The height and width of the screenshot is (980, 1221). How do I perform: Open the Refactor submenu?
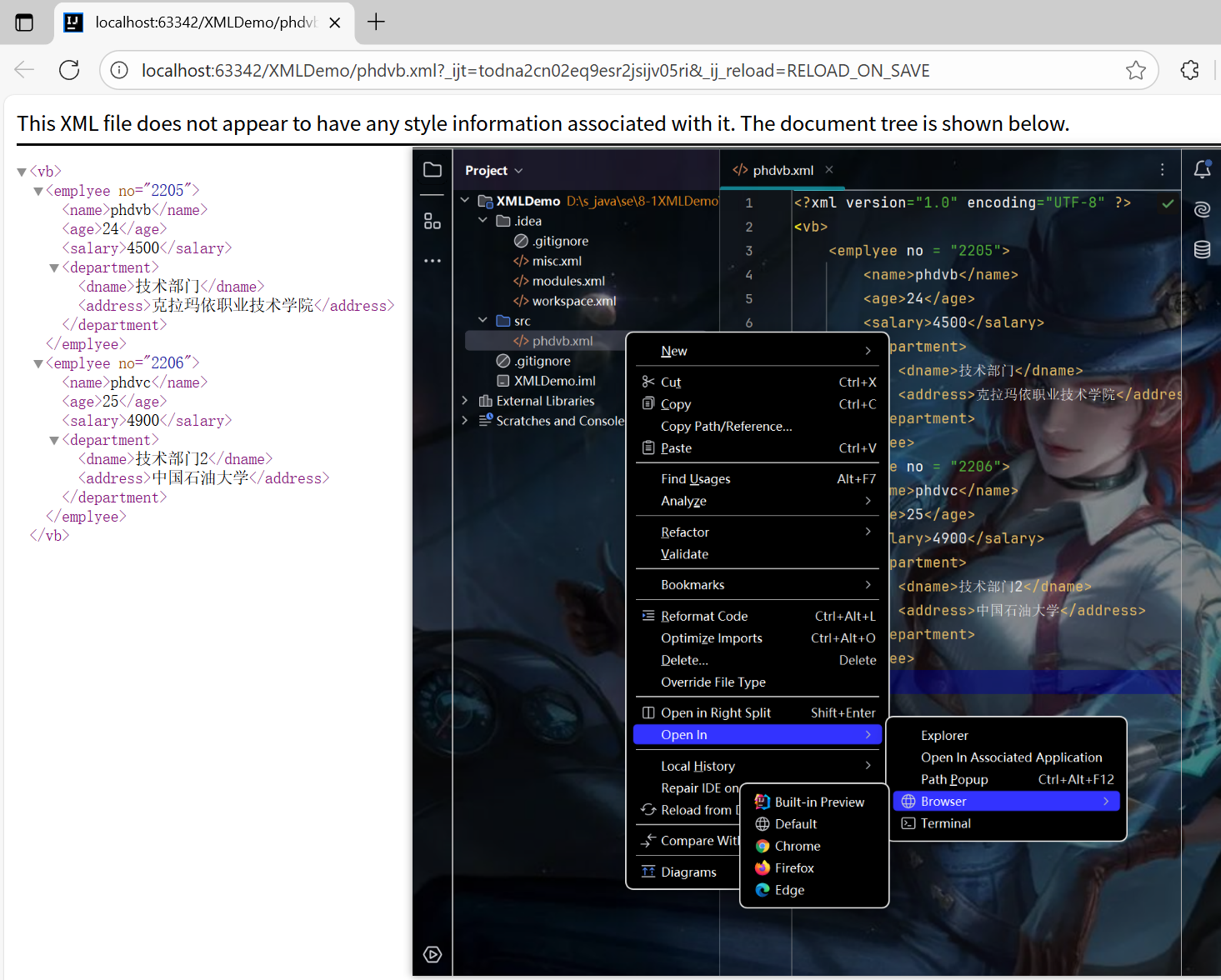(756, 532)
